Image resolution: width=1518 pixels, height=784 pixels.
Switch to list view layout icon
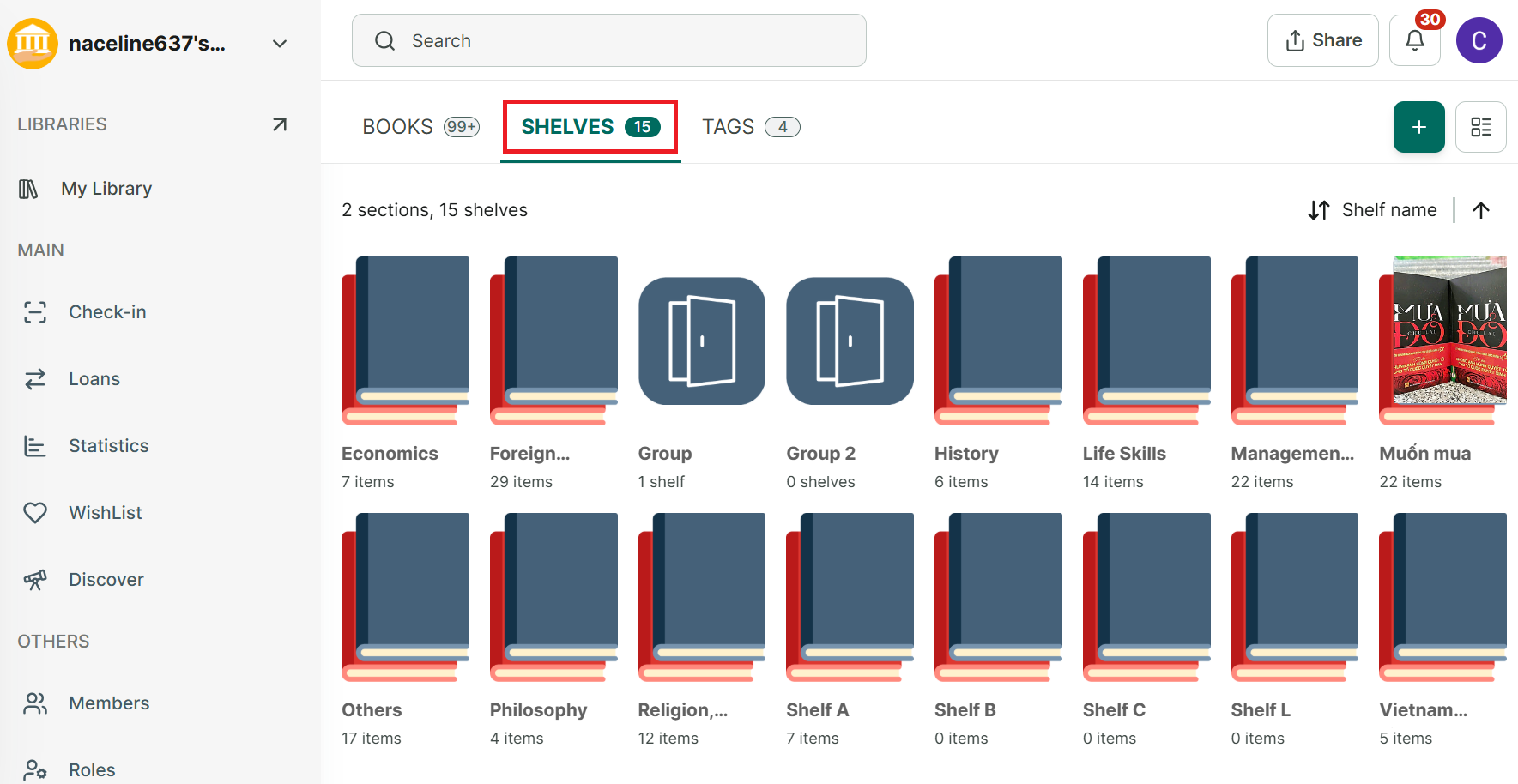(1480, 127)
